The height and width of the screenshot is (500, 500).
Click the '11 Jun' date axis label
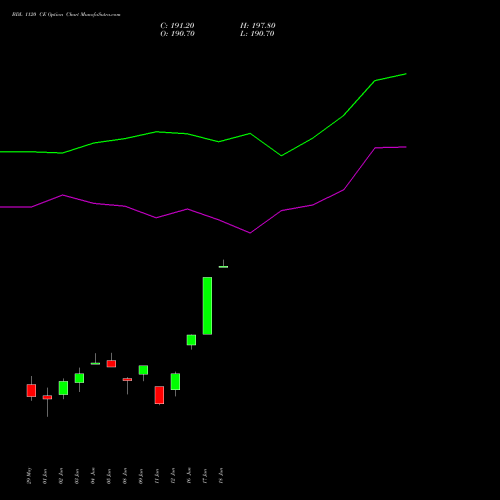(157, 476)
